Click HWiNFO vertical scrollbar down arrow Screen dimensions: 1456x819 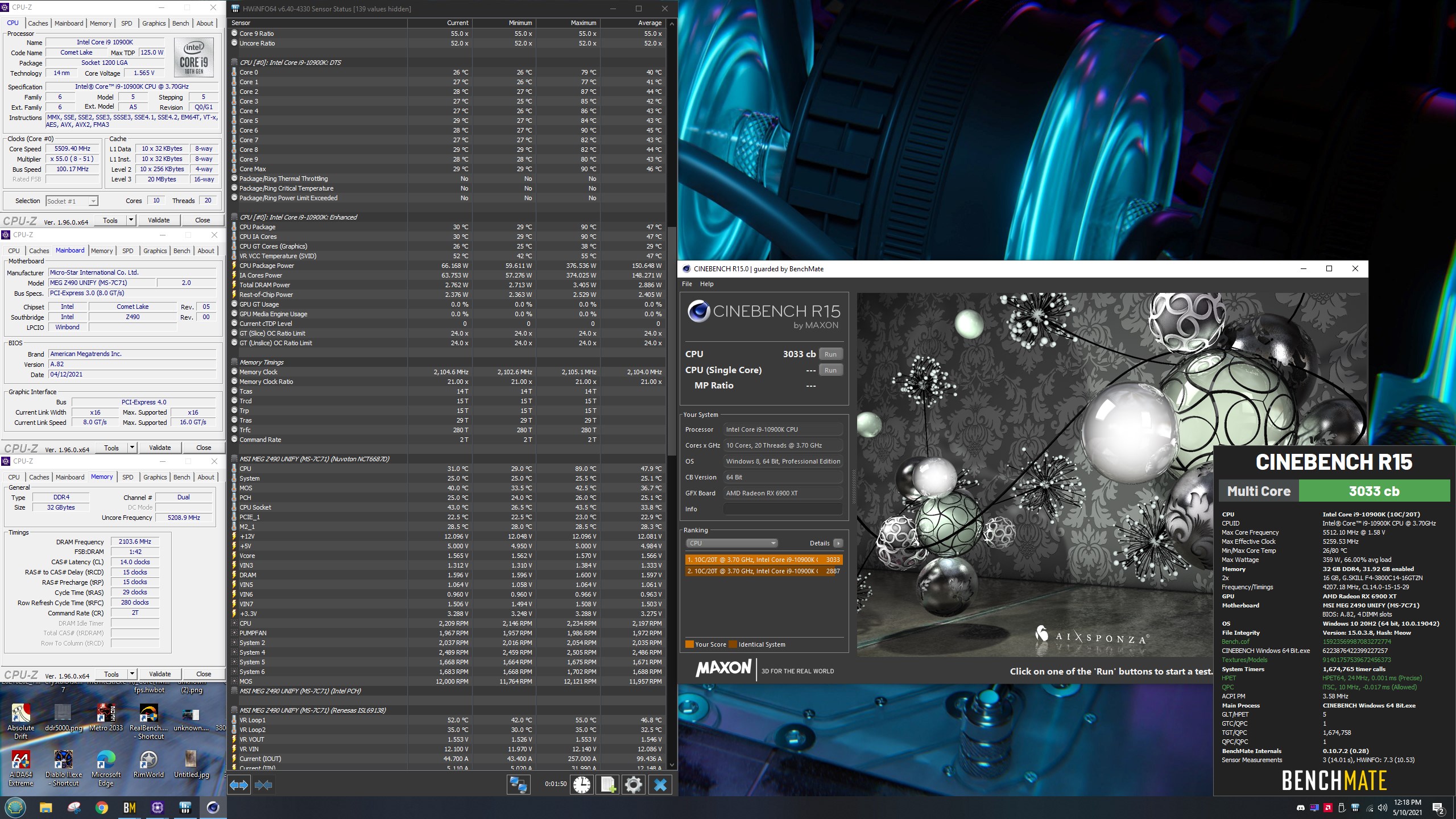(672, 765)
